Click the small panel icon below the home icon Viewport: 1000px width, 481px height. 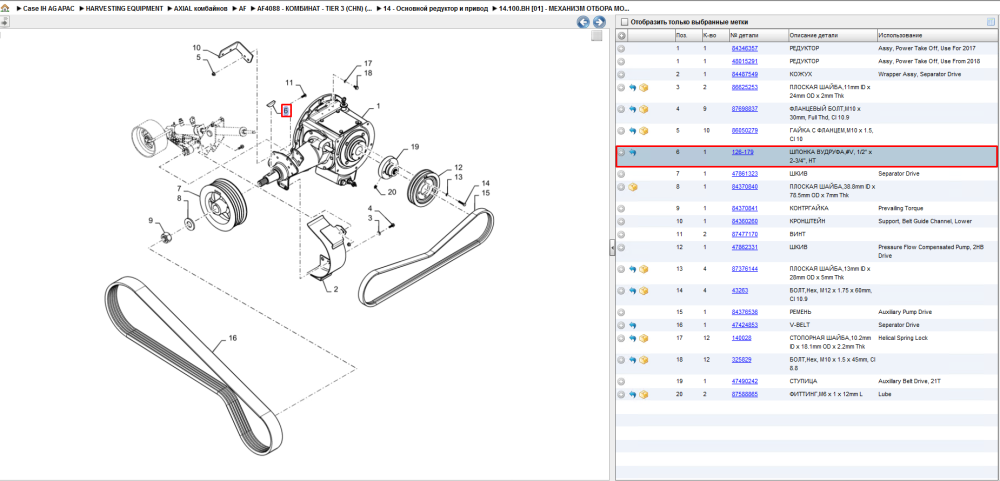(x=4, y=22)
